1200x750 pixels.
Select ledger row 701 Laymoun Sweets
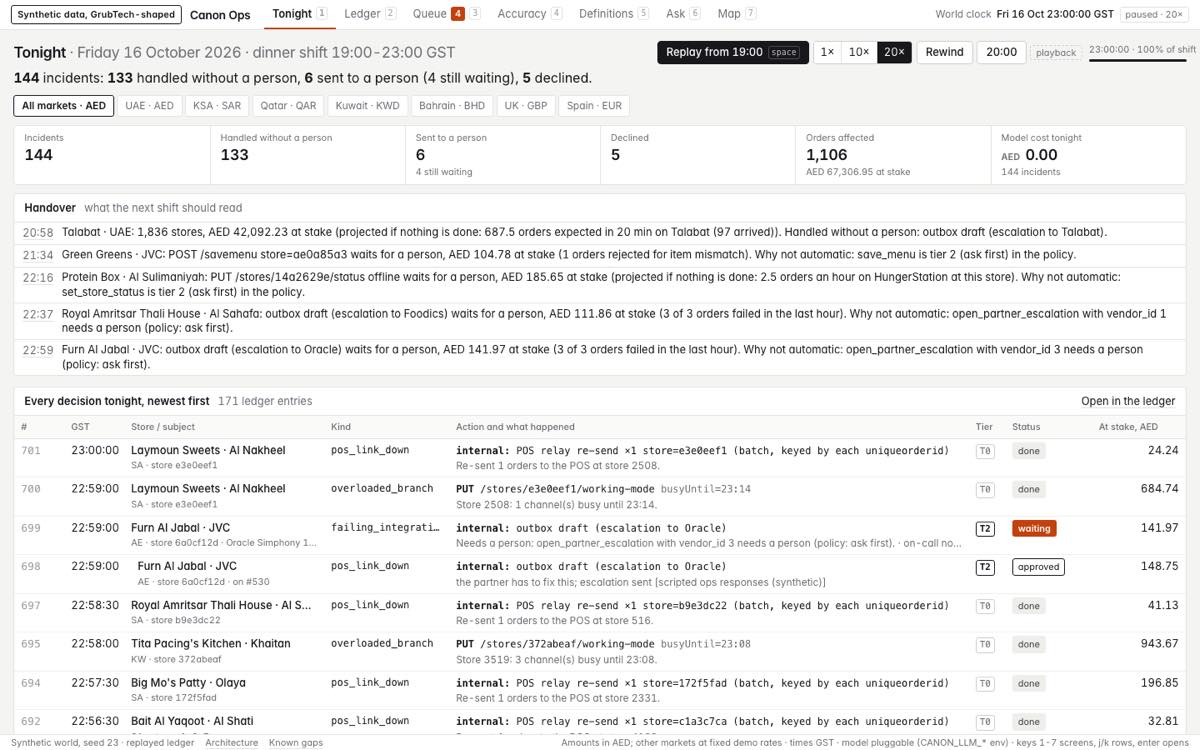pos(600,457)
